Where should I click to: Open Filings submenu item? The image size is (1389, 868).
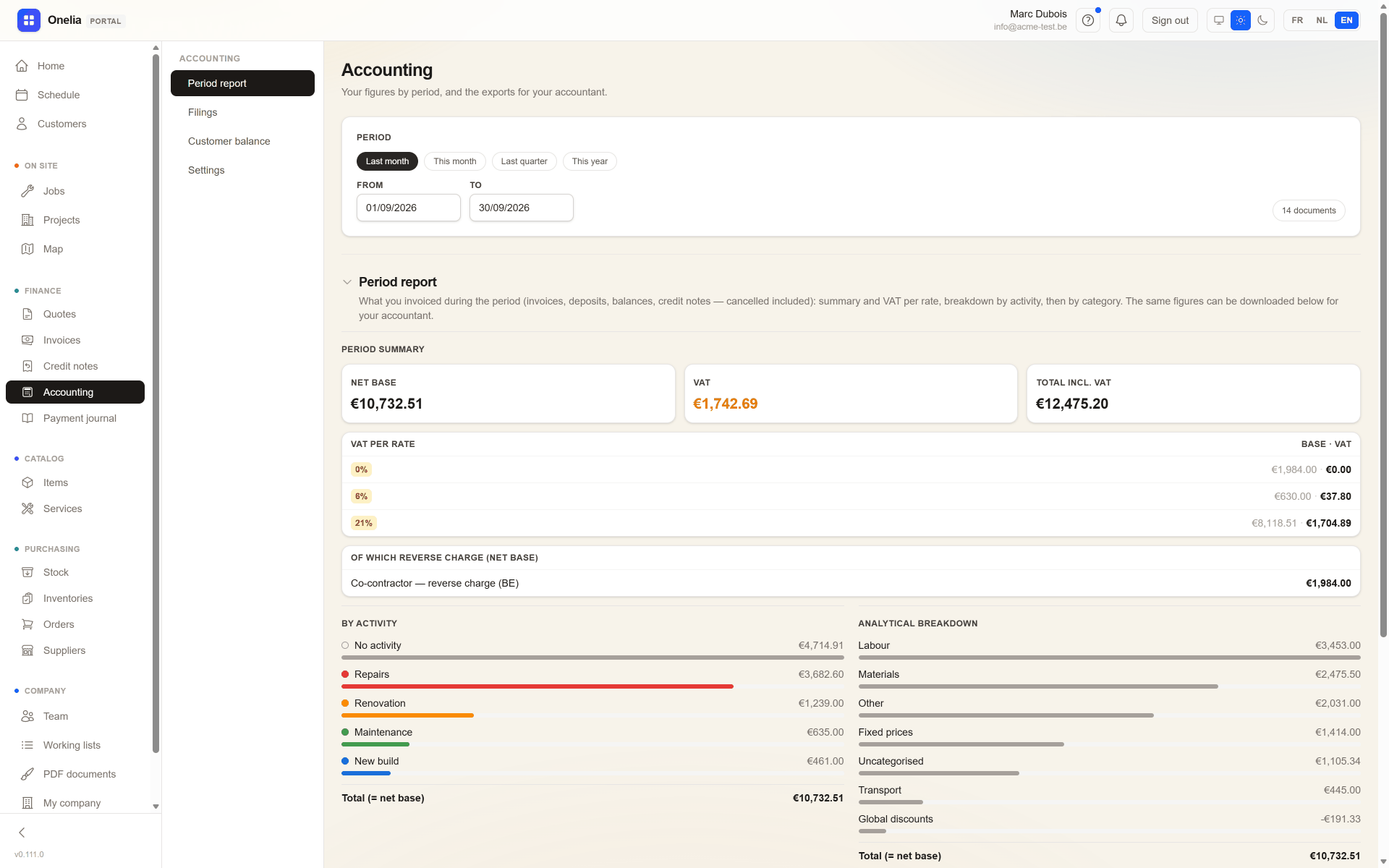[242, 112]
